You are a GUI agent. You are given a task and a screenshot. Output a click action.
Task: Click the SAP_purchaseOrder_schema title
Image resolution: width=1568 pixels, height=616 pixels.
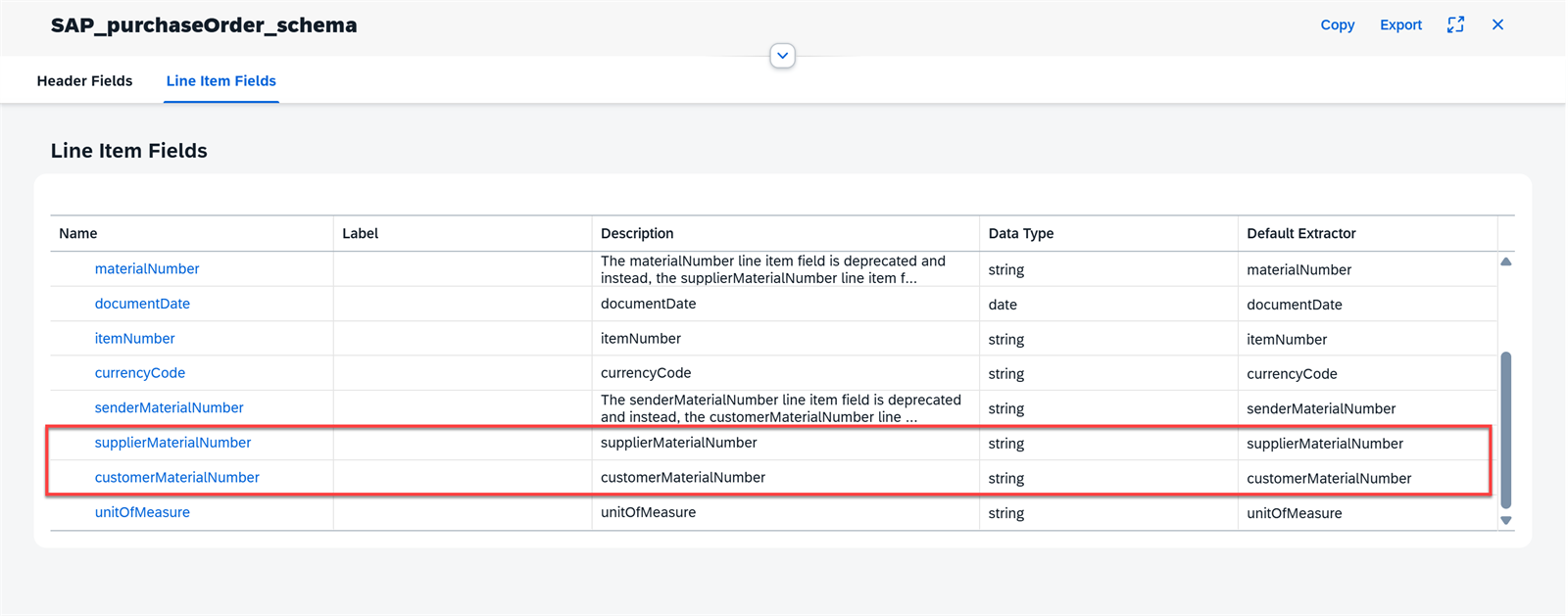coord(204,25)
